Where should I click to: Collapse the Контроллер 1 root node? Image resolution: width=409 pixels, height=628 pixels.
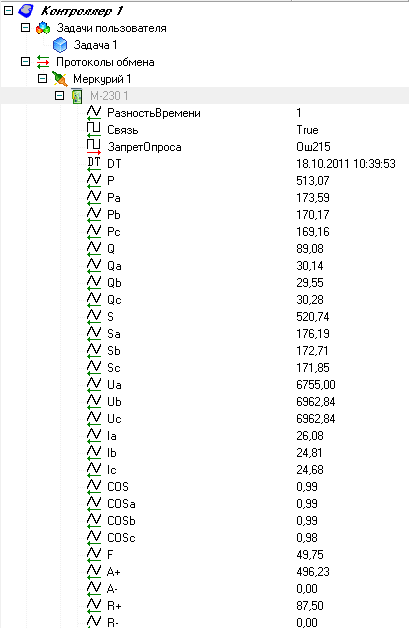pyautogui.click(x=8, y=11)
